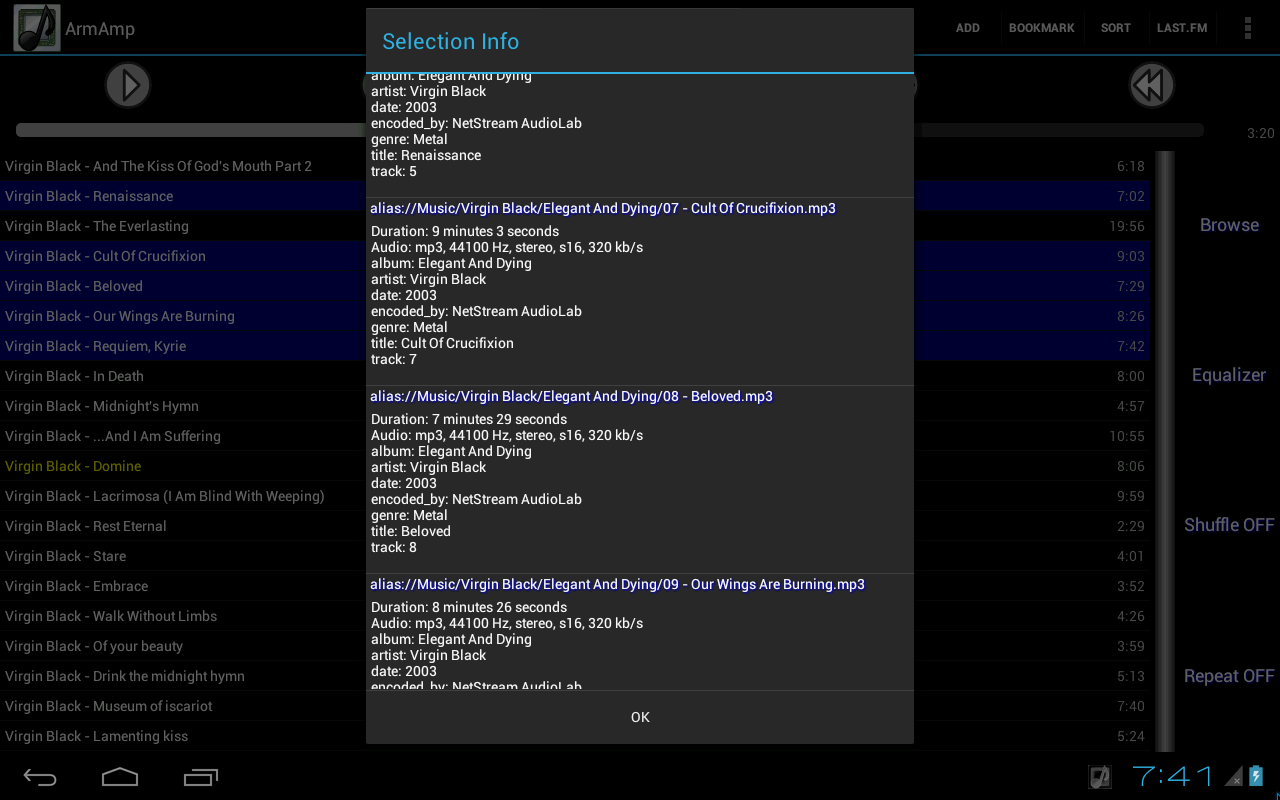The image size is (1280, 800).
Task: Click the SORT action bar item
Action: [x=1115, y=28]
